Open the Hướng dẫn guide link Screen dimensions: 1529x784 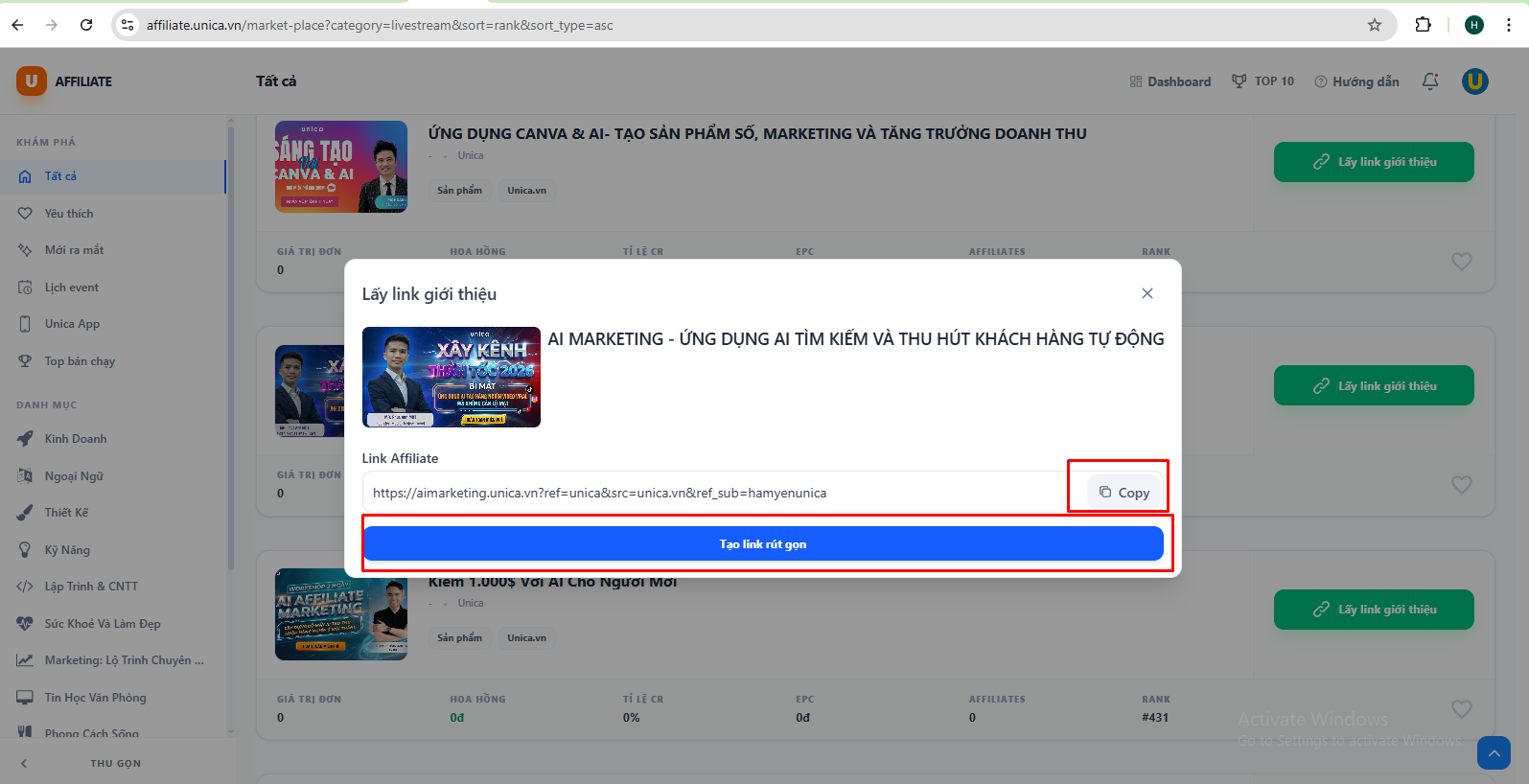point(1356,81)
